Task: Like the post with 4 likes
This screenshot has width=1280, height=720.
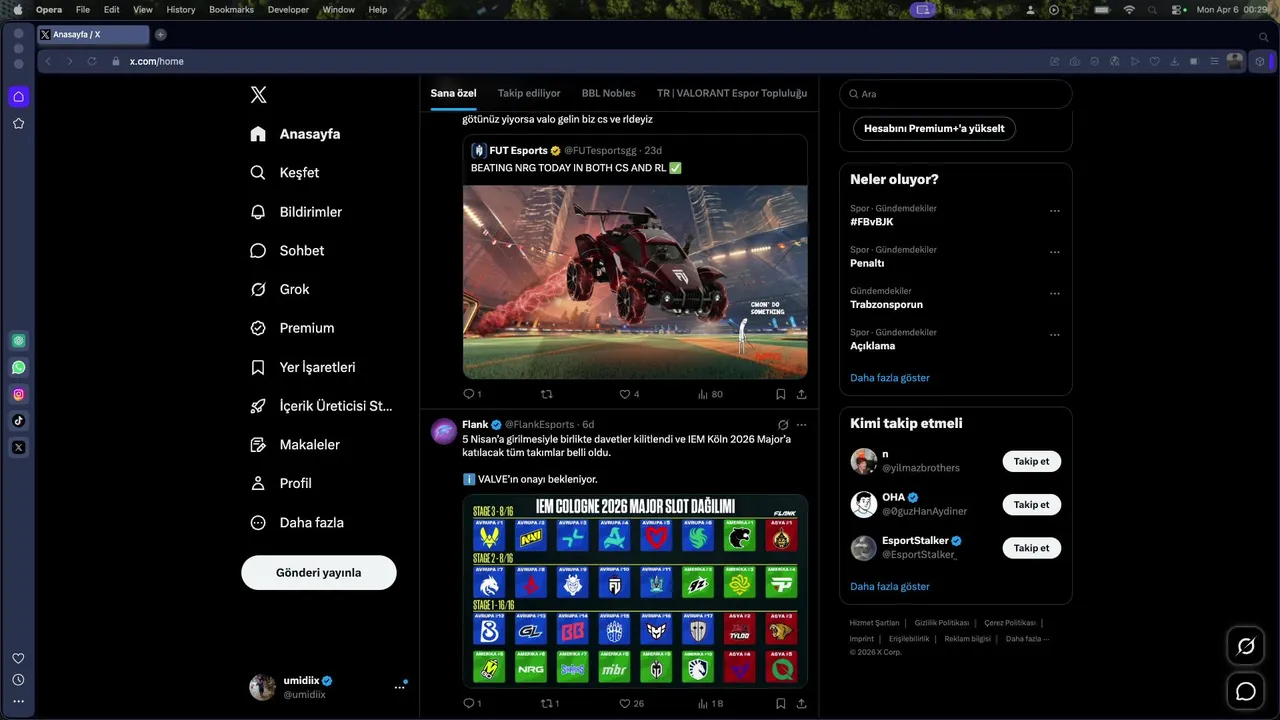Action: point(629,394)
